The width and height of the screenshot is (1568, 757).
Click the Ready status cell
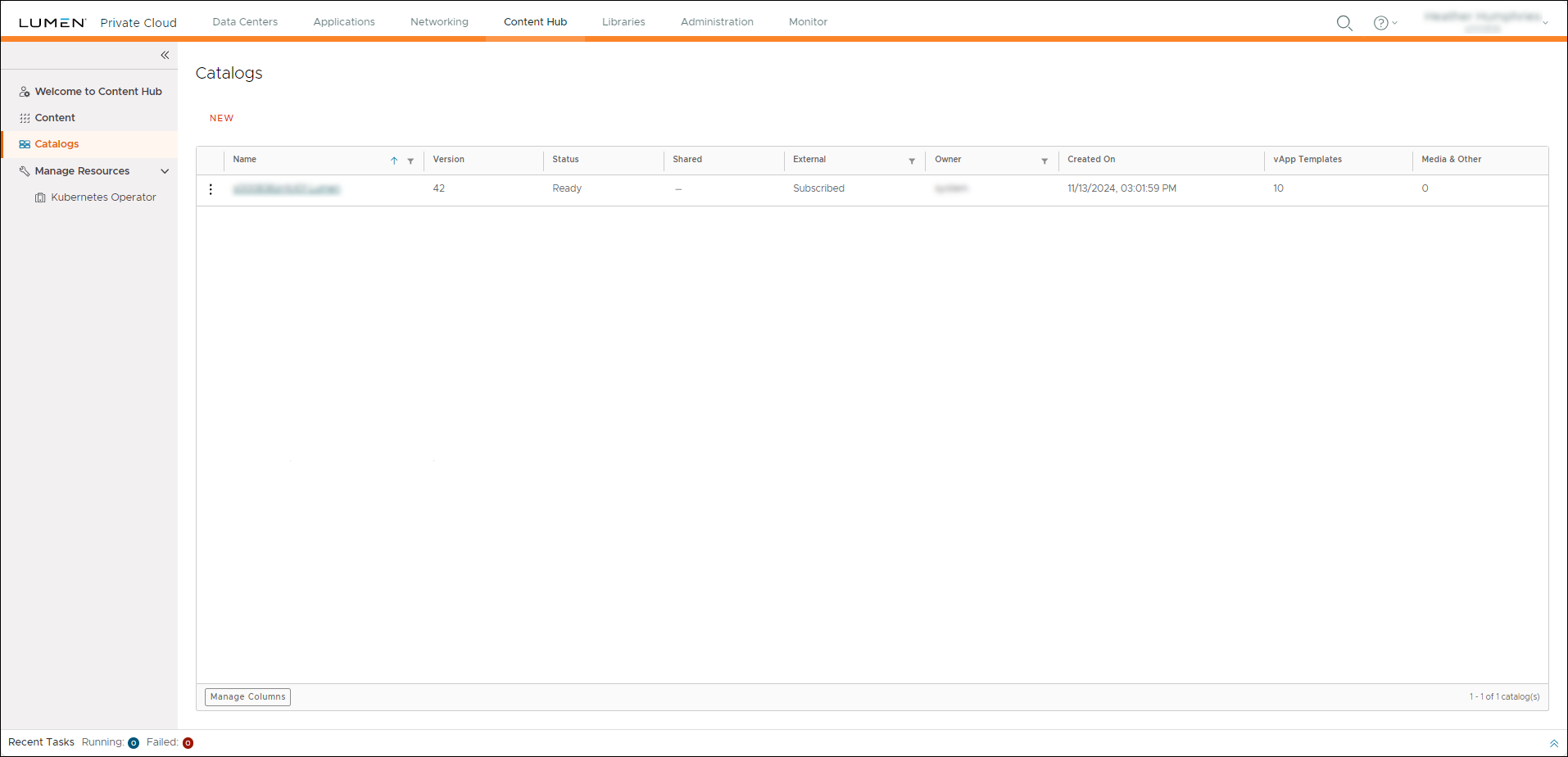click(567, 188)
